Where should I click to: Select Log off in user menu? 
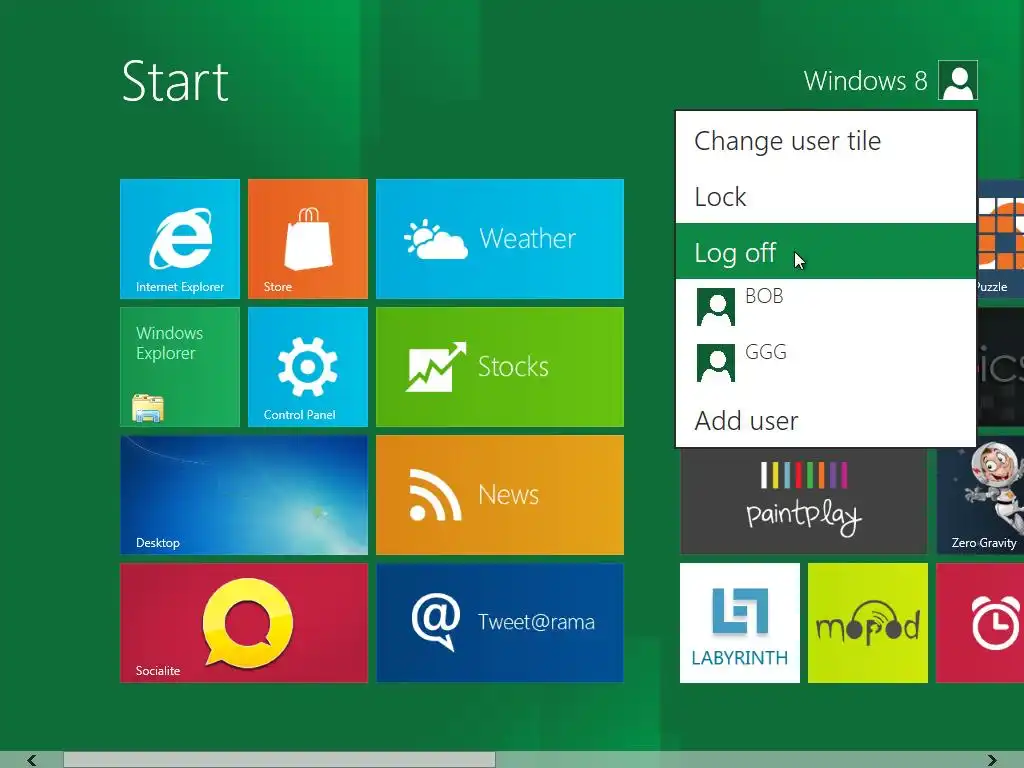[825, 251]
